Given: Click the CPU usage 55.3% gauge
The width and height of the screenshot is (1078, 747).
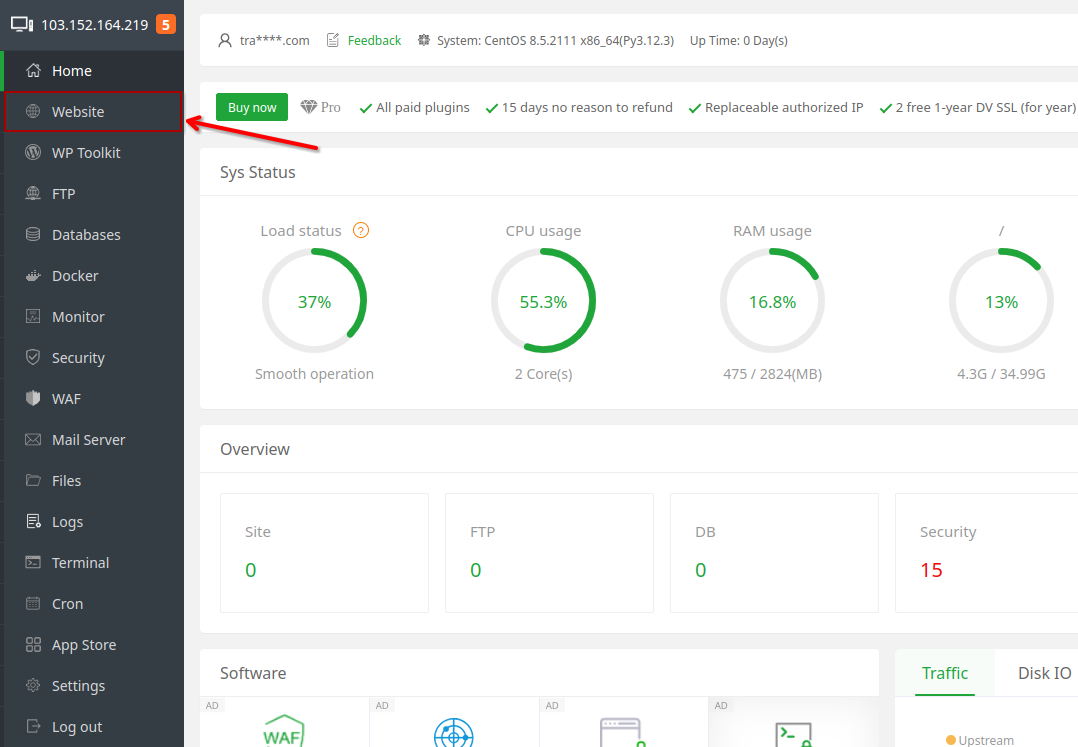Looking at the screenshot, I should click(x=543, y=302).
